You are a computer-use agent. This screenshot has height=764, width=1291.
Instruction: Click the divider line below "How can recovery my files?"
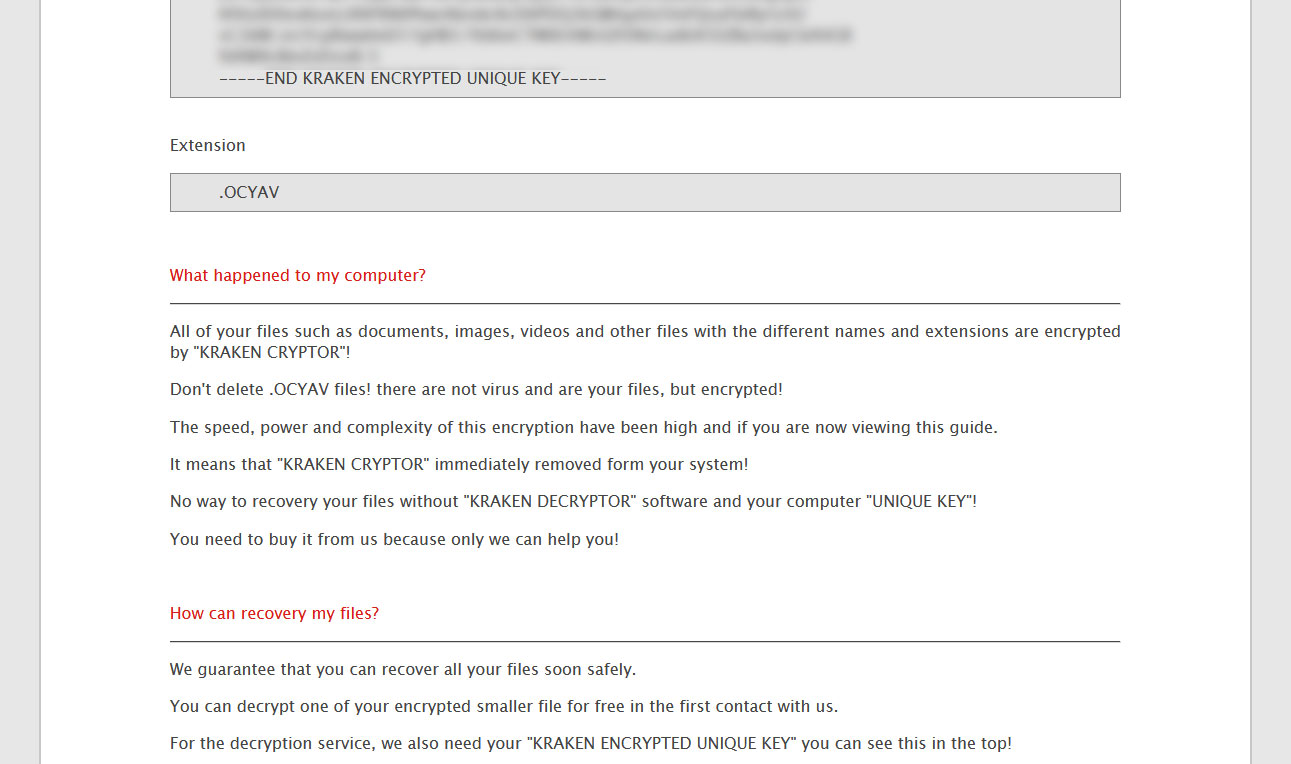click(x=645, y=641)
